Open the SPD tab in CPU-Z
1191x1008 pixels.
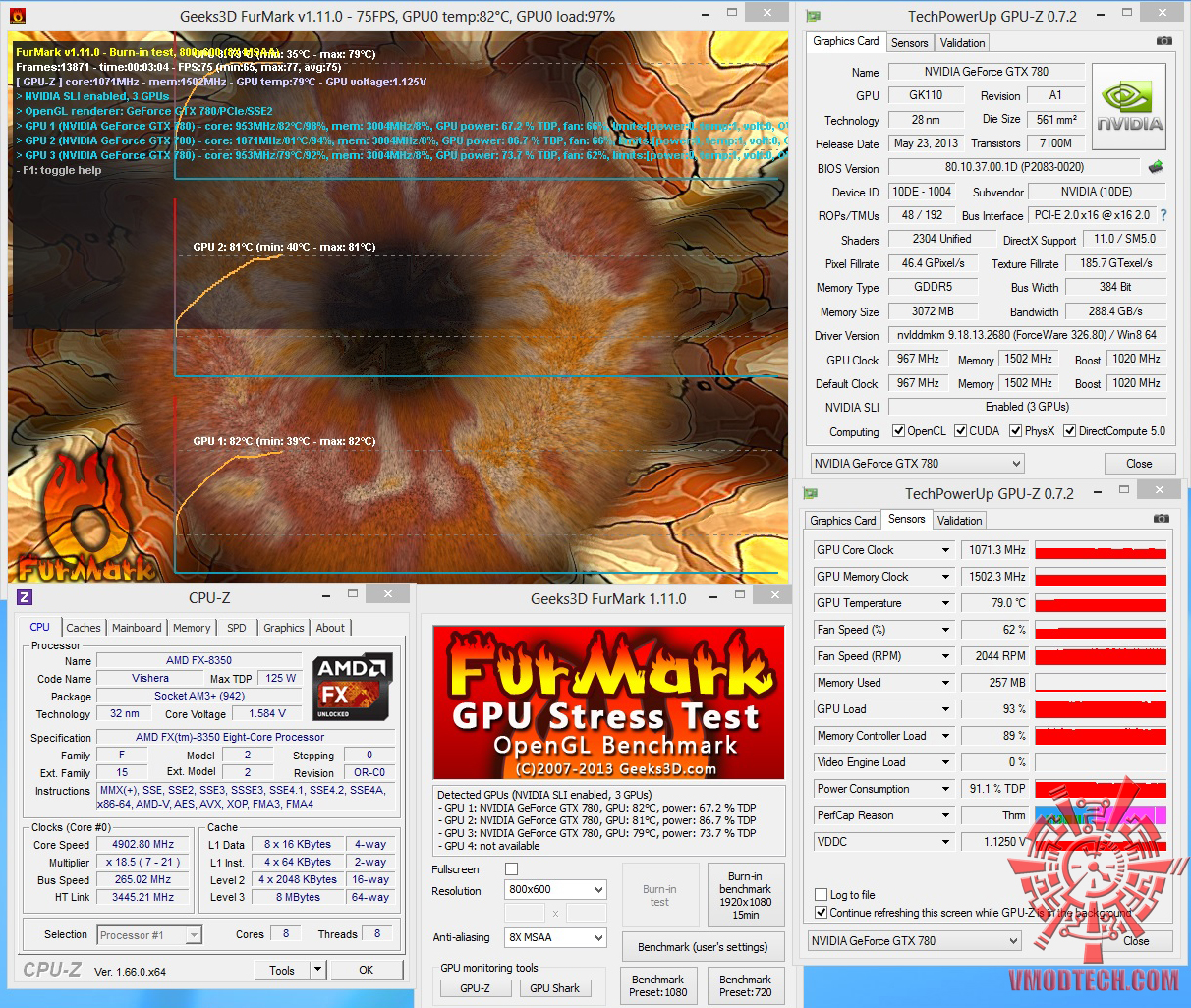tap(237, 628)
